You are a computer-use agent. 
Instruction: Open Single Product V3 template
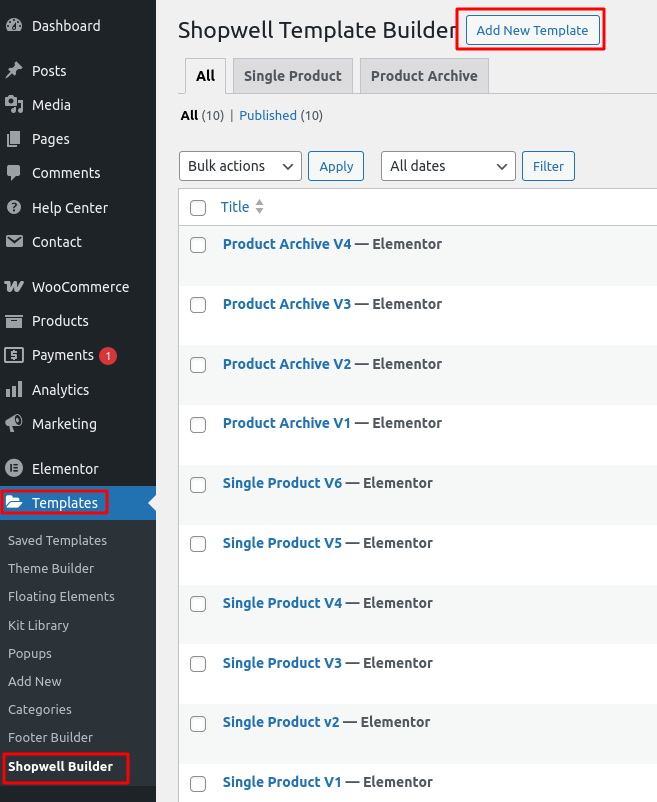pos(282,662)
